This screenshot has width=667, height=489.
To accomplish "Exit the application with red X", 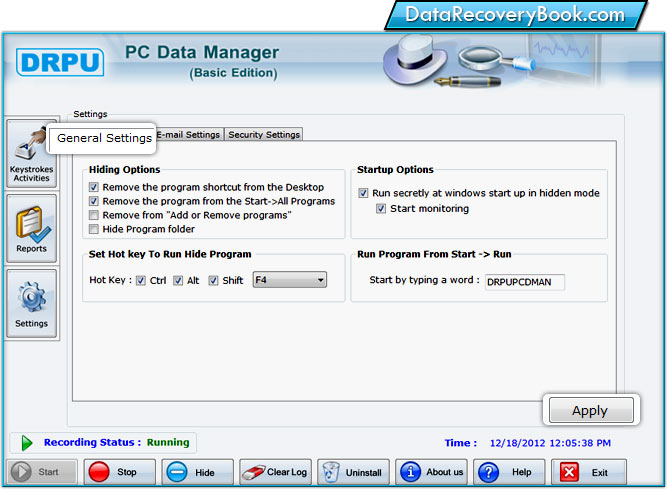I will click(589, 472).
